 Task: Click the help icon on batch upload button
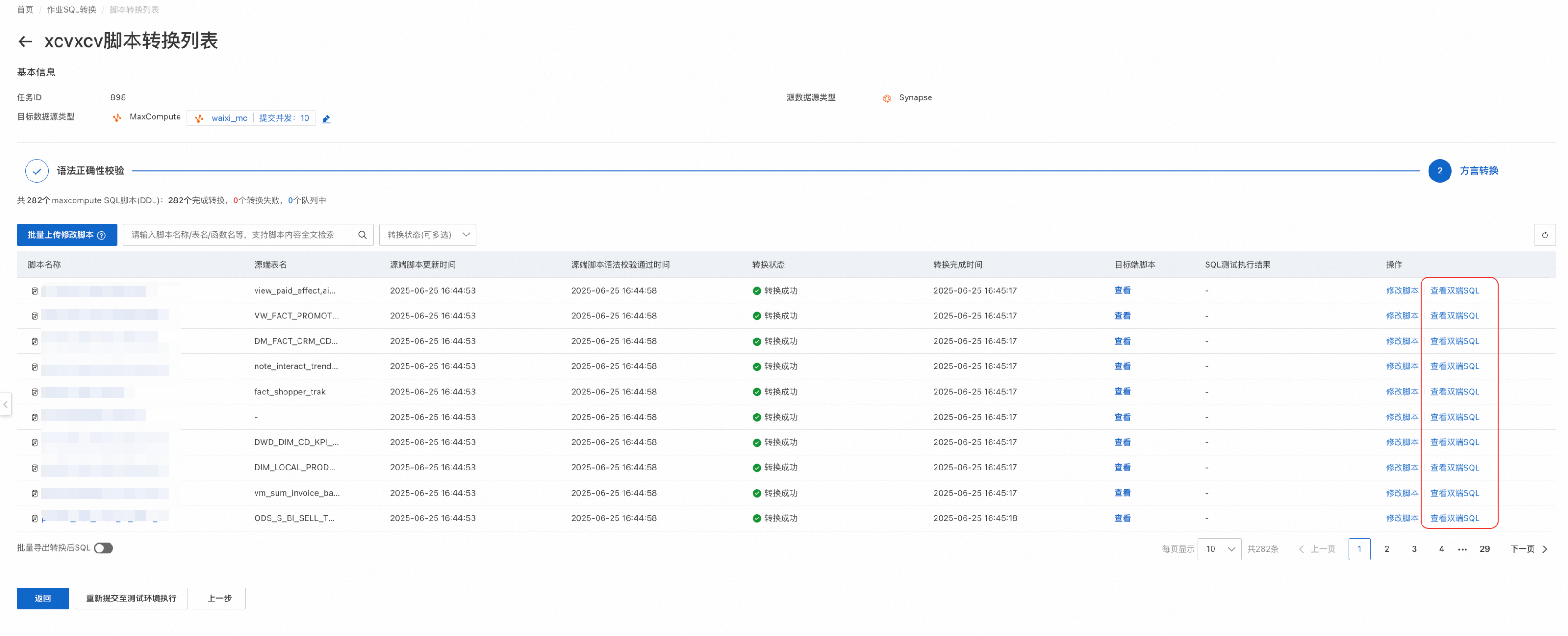[x=102, y=235]
